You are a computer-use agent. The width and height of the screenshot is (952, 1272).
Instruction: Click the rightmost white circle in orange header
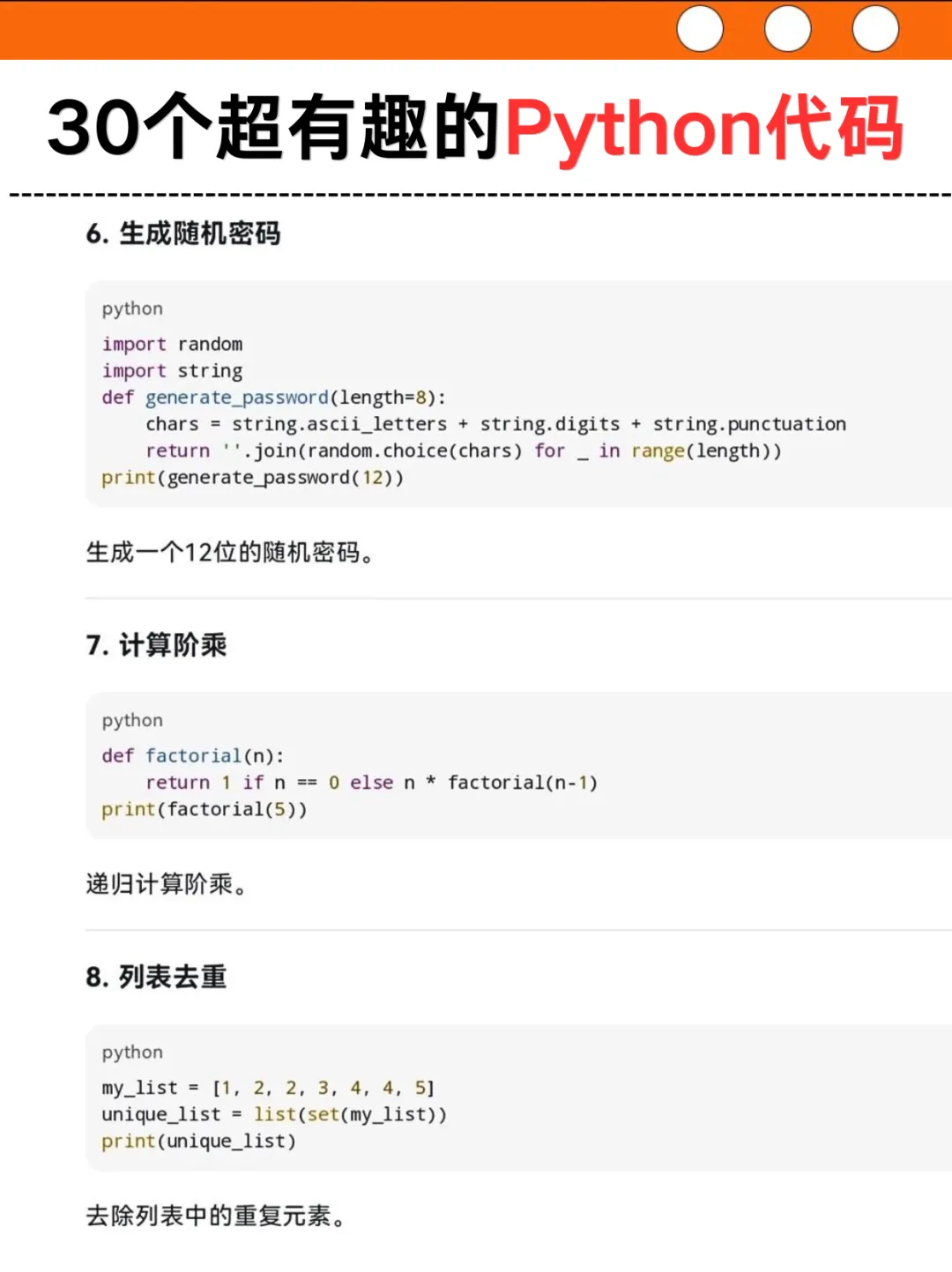pyautogui.click(x=876, y=28)
